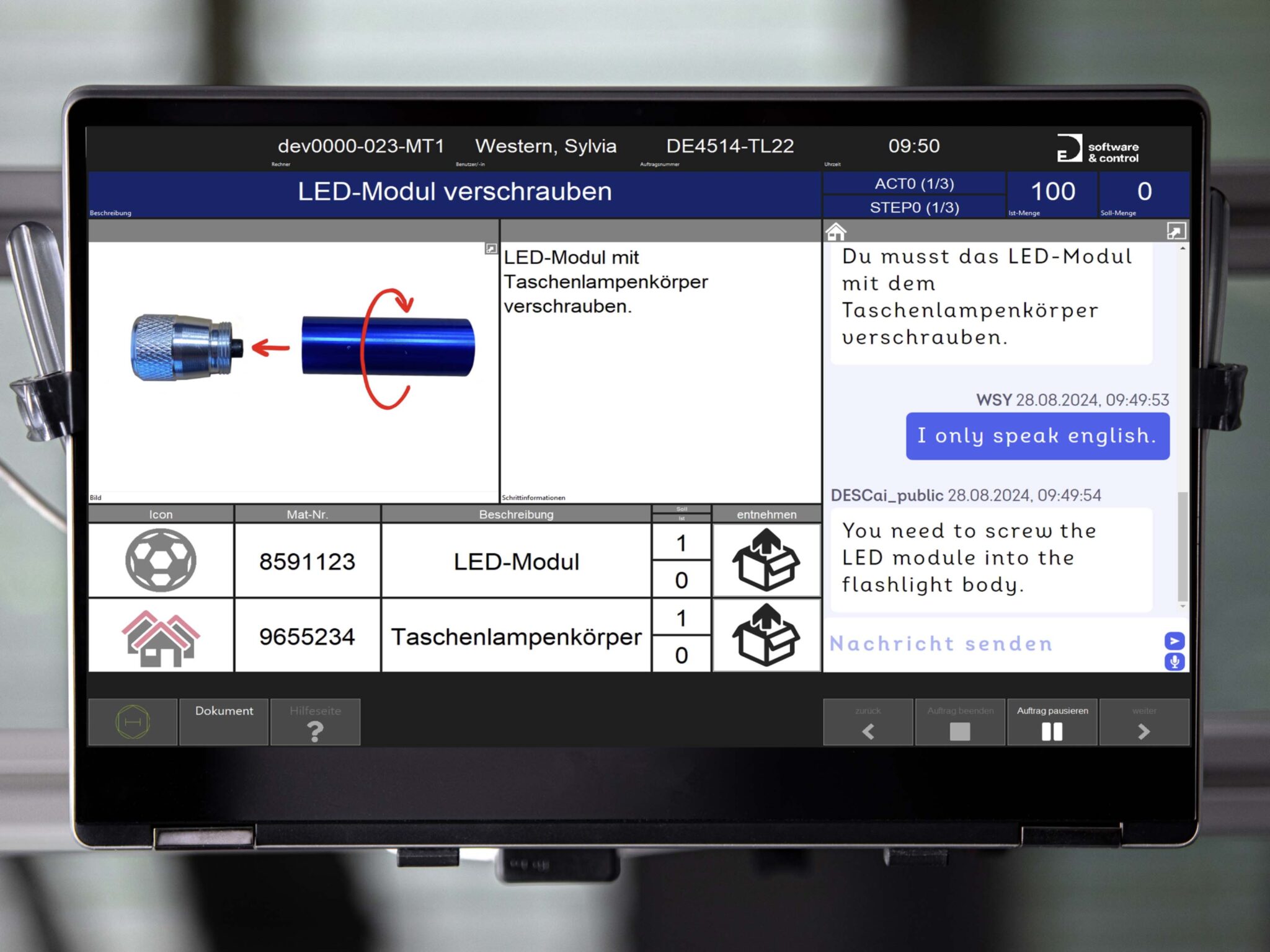Screen dimensions: 1270x952
Task: Send a chat message with the send icon
Action: (x=1173, y=641)
